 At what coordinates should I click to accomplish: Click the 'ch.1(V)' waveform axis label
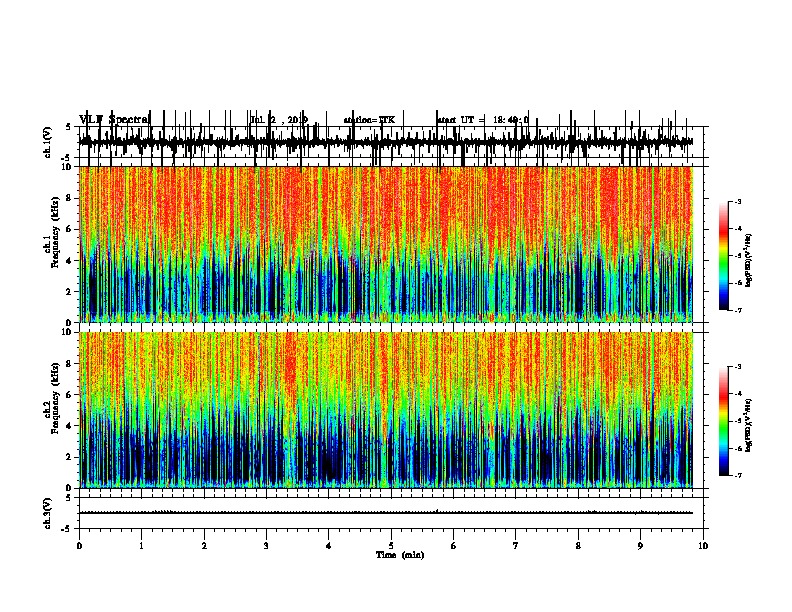click(47, 142)
